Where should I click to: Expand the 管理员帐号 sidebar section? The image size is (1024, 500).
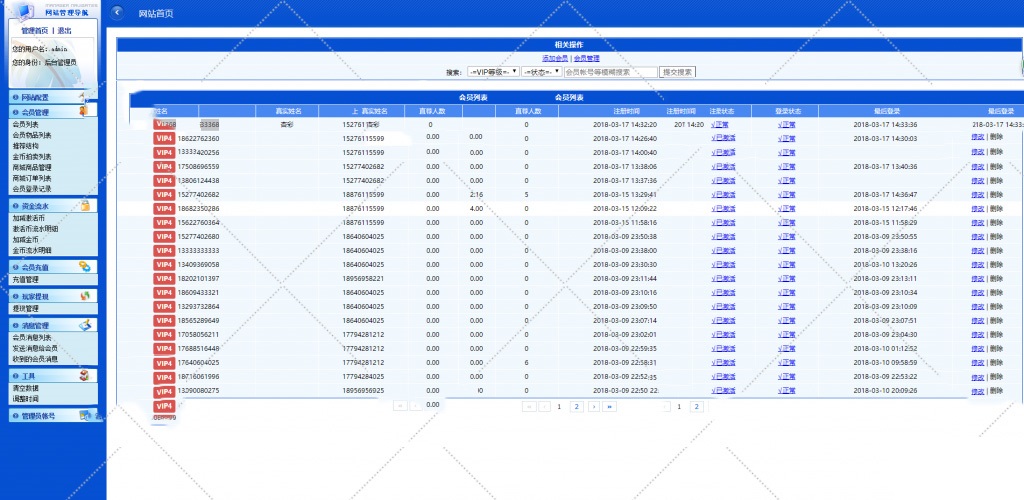[40, 415]
